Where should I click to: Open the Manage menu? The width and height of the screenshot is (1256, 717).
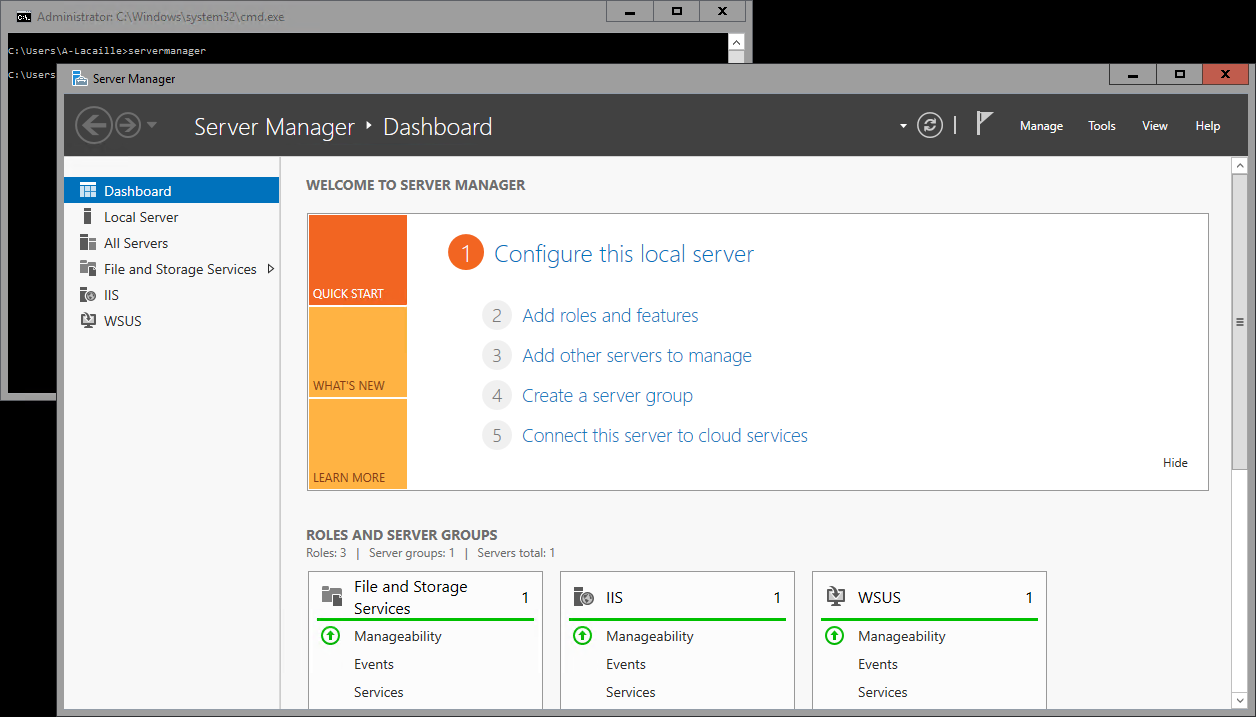(1041, 126)
